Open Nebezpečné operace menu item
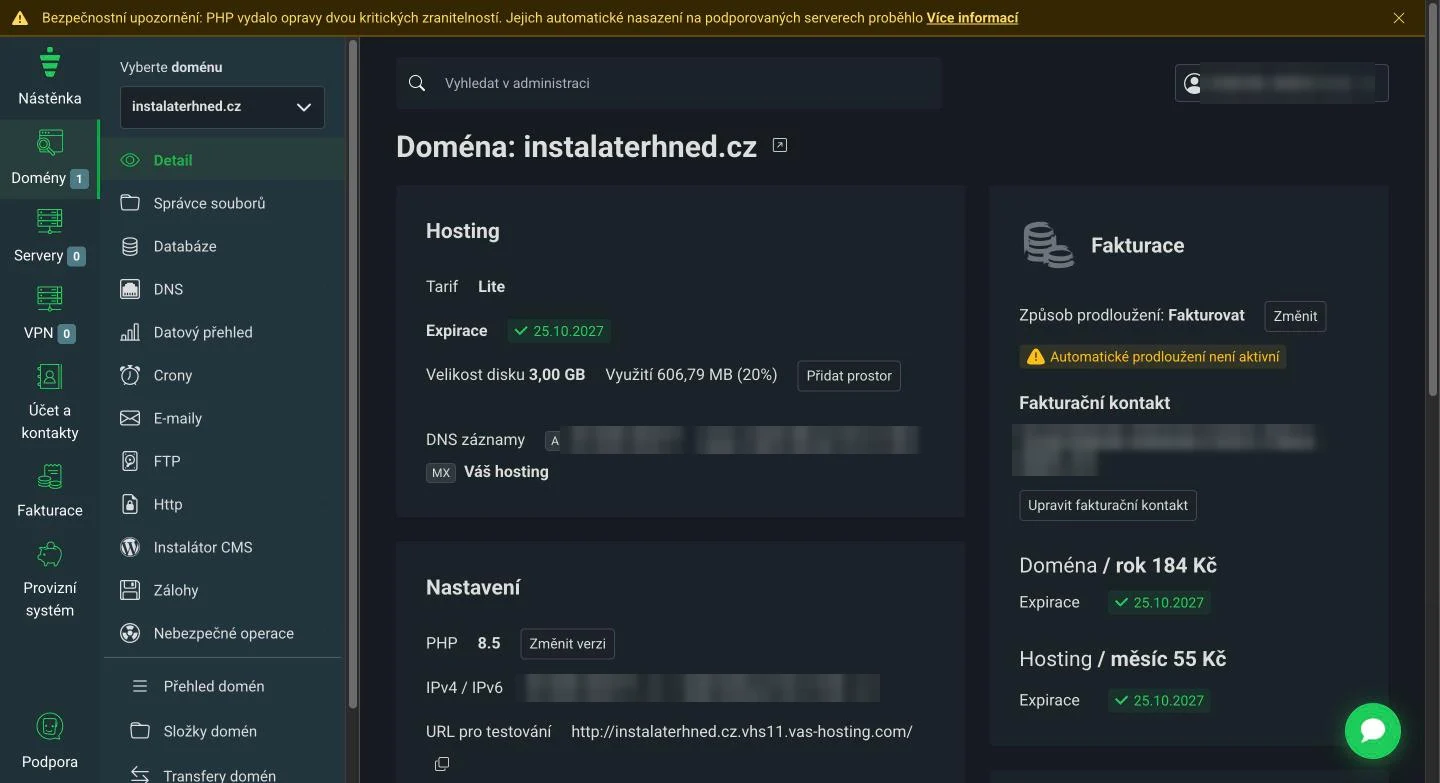This screenshot has height=783, width=1440. (223, 633)
